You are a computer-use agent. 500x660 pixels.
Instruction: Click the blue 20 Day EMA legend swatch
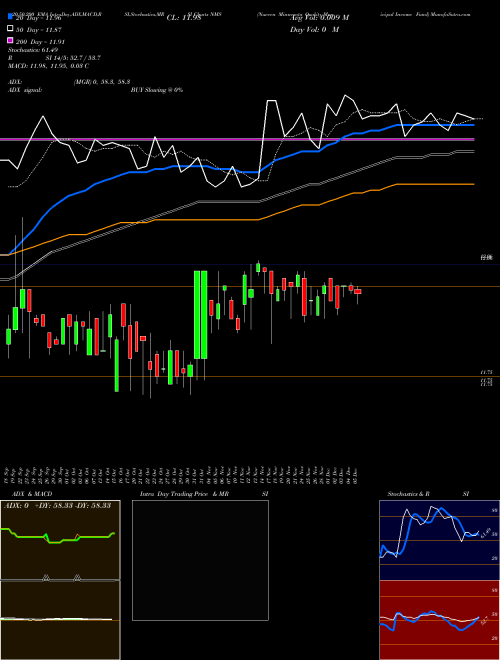pyautogui.click(x=10, y=17)
